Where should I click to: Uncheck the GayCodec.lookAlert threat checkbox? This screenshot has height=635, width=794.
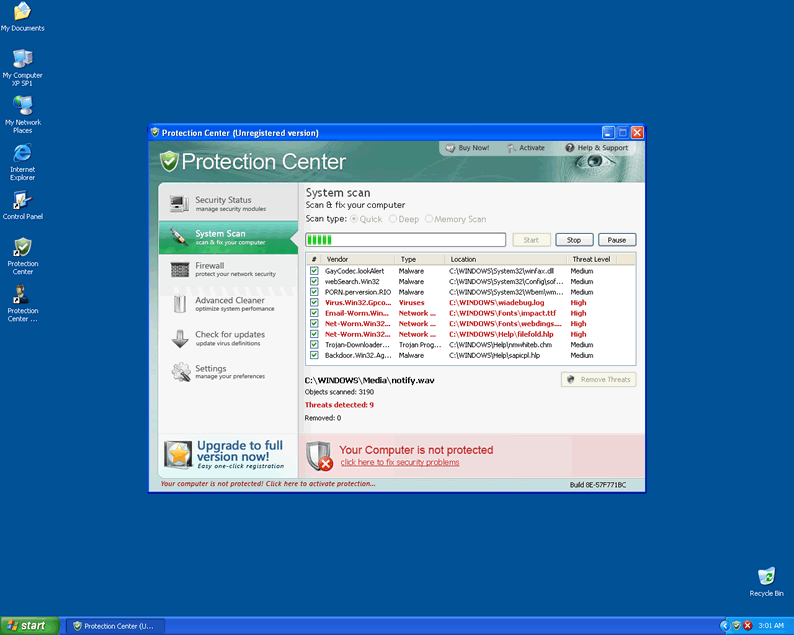point(314,271)
